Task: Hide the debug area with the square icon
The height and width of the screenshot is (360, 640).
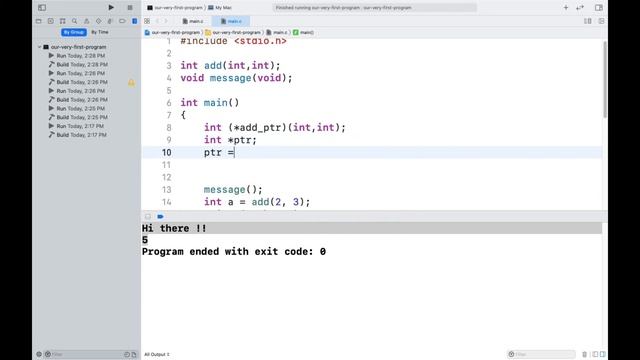Action: (148, 216)
